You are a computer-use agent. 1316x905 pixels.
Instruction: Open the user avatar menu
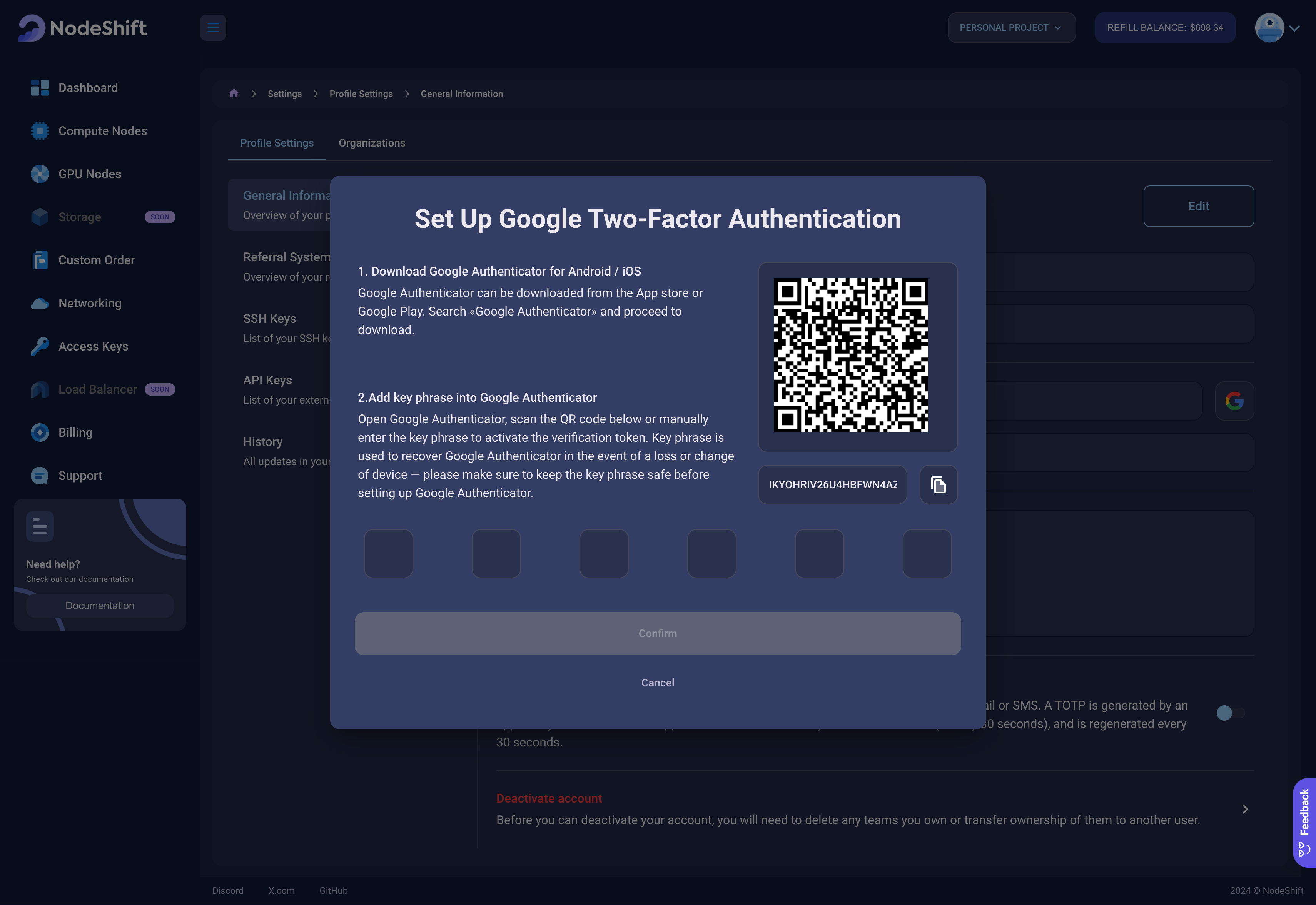pyautogui.click(x=1269, y=28)
